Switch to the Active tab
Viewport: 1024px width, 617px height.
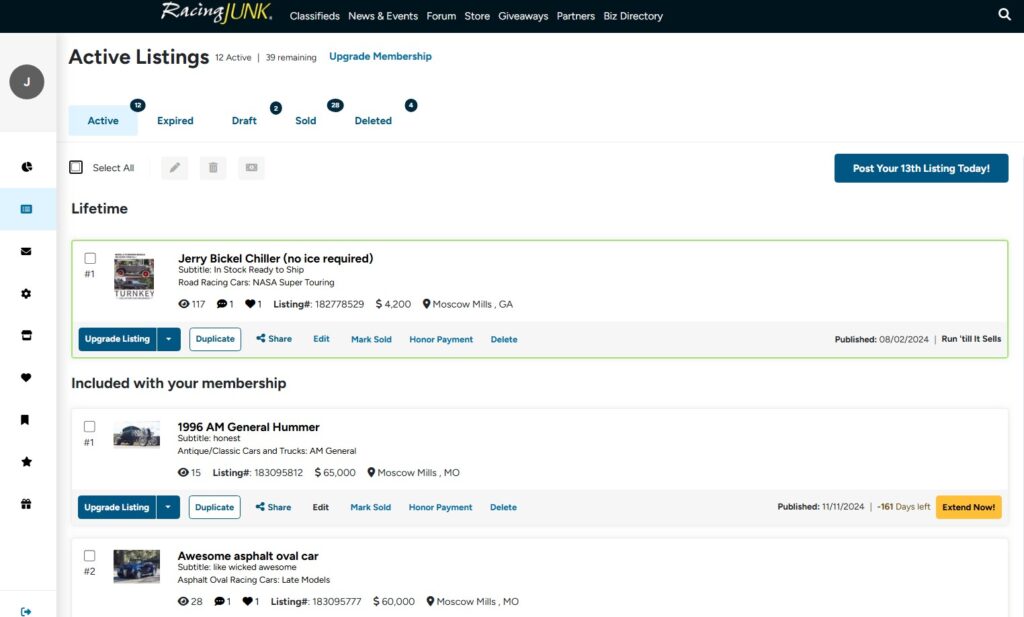pos(103,121)
